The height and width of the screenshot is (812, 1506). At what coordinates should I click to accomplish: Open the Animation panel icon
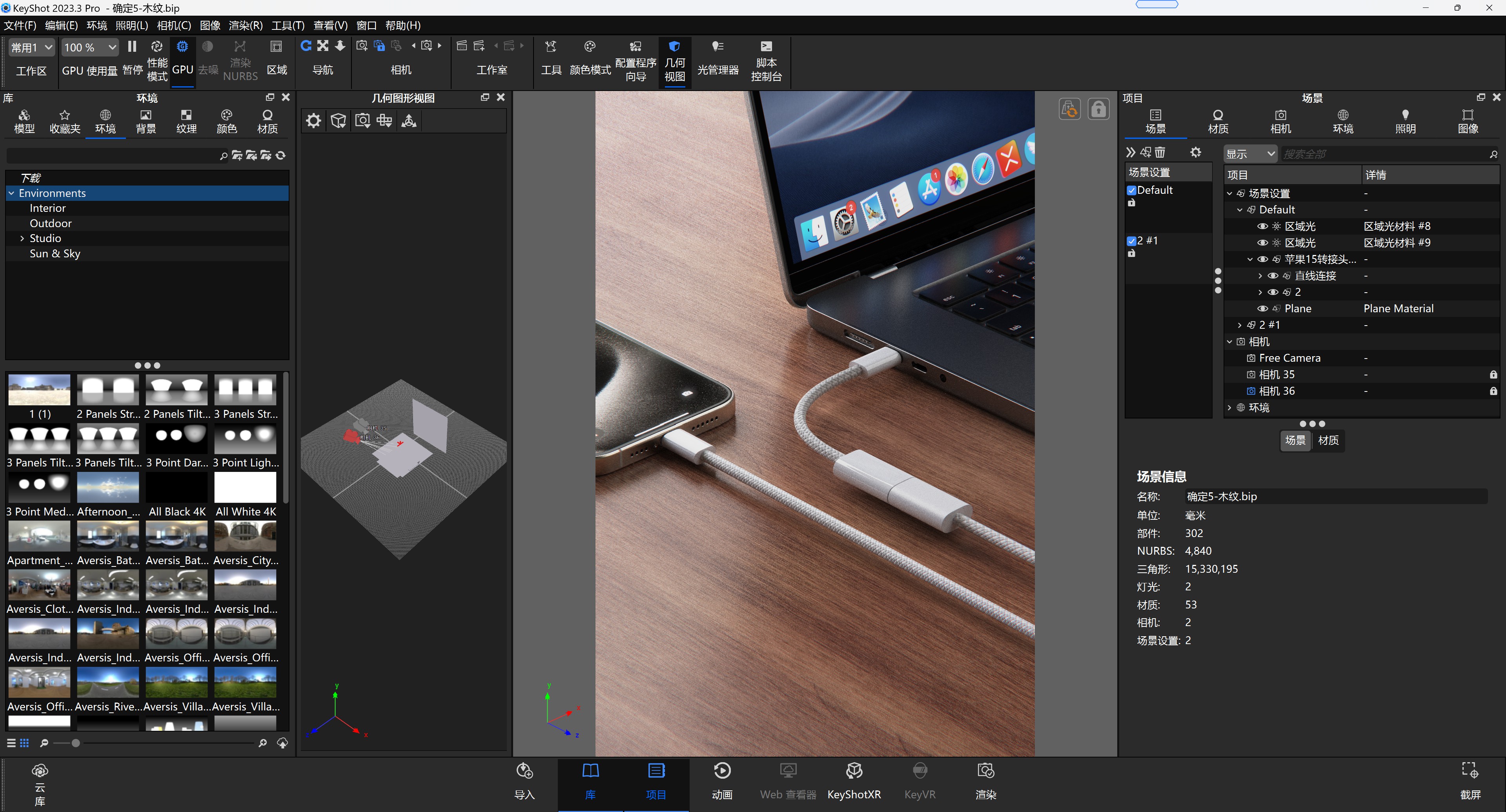(722, 771)
